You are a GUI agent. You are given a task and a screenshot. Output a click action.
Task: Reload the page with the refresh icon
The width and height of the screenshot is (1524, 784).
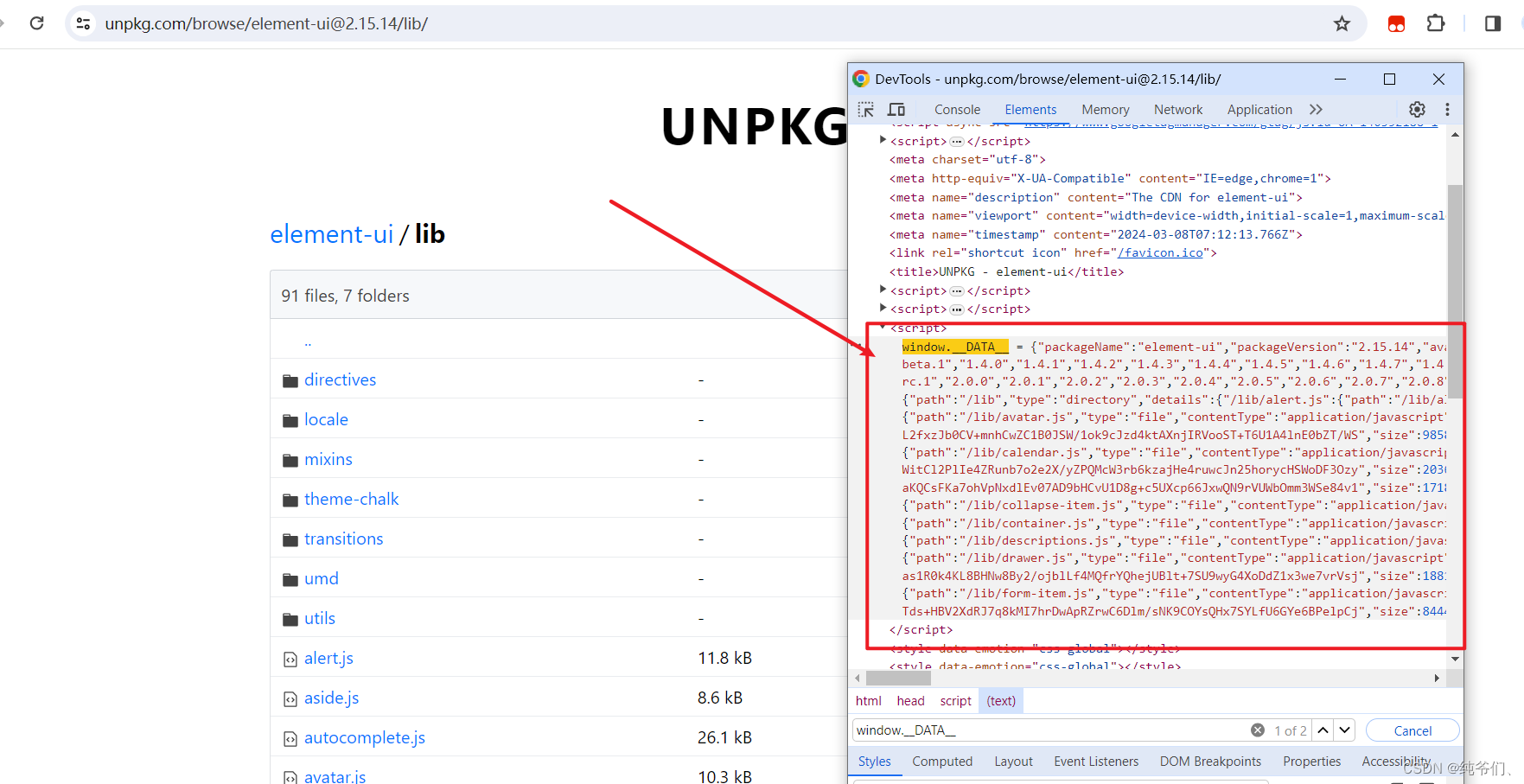(x=36, y=23)
